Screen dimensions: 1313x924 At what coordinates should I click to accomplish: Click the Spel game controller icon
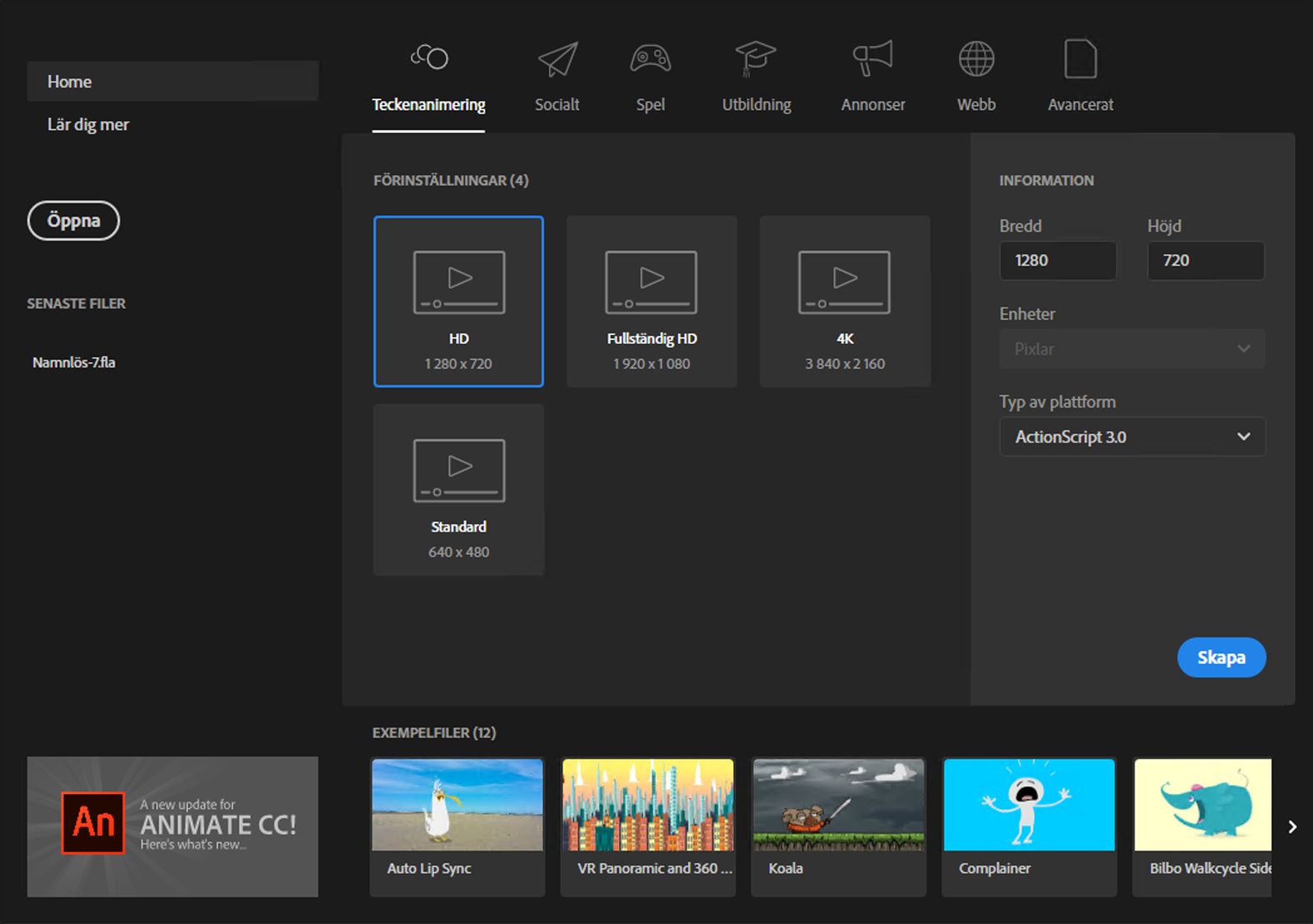pos(651,59)
